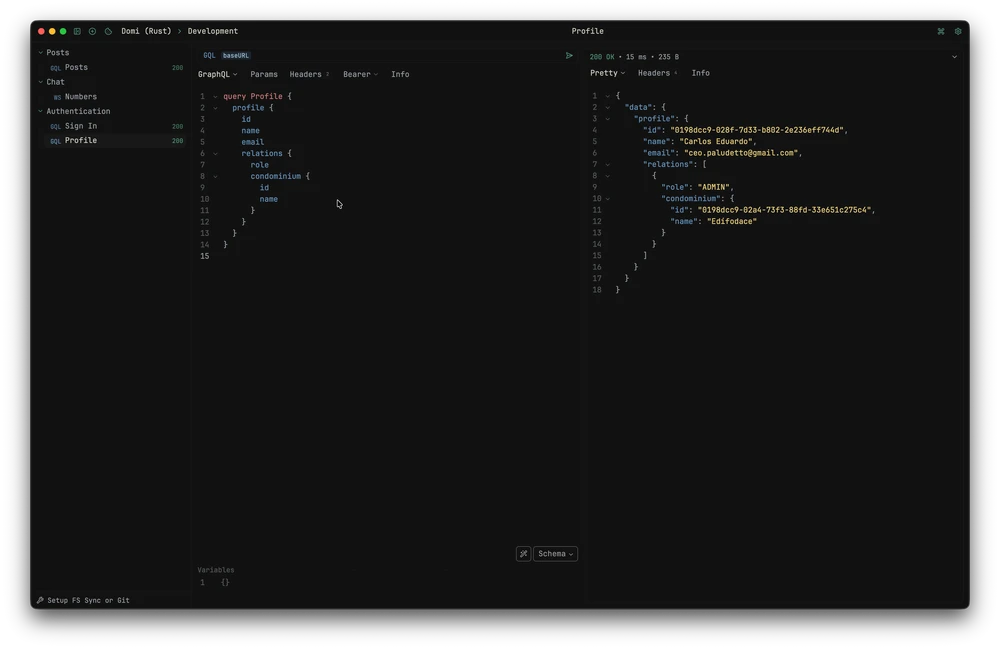Fold the "relations" array in response
The height and width of the screenshot is (649, 1000).
[x=608, y=165]
